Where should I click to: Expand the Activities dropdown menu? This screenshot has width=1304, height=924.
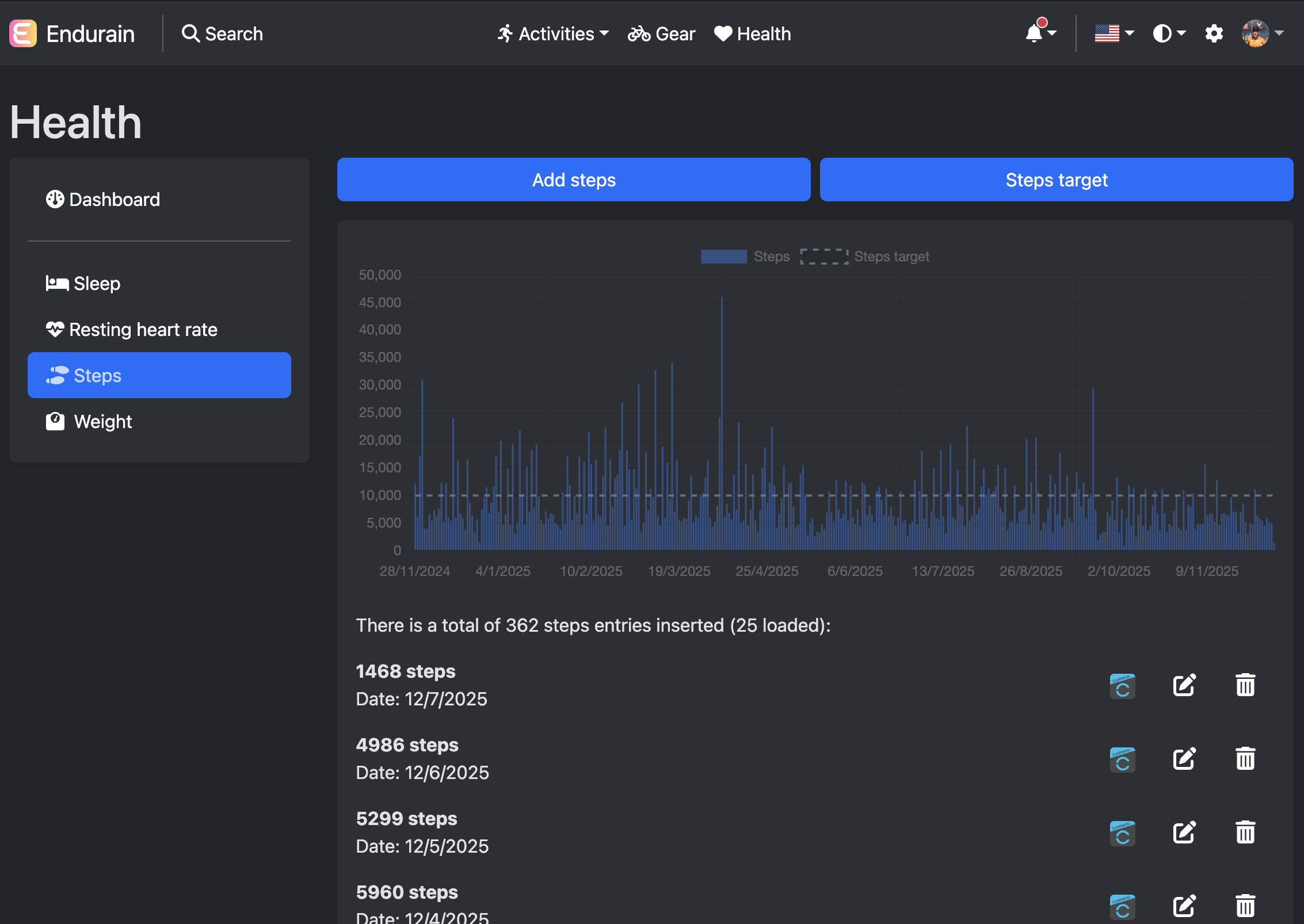(x=553, y=33)
